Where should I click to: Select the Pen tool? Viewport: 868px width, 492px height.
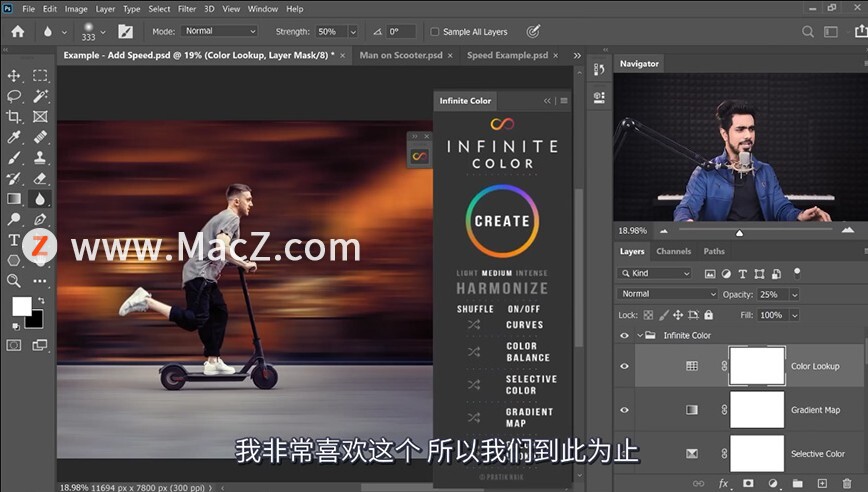tap(40, 219)
